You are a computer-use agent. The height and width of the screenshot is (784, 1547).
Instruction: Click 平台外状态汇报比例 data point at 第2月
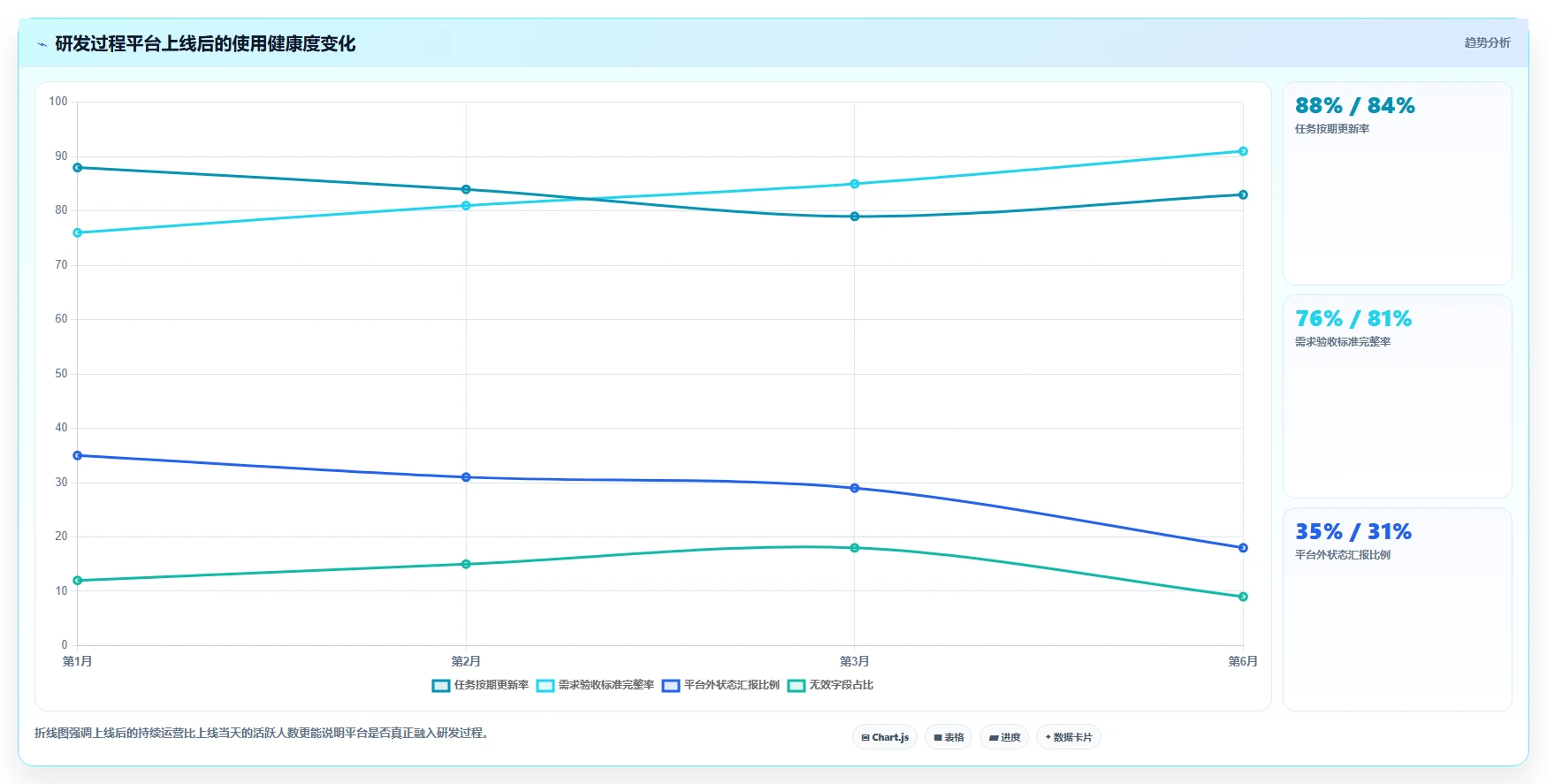(466, 477)
